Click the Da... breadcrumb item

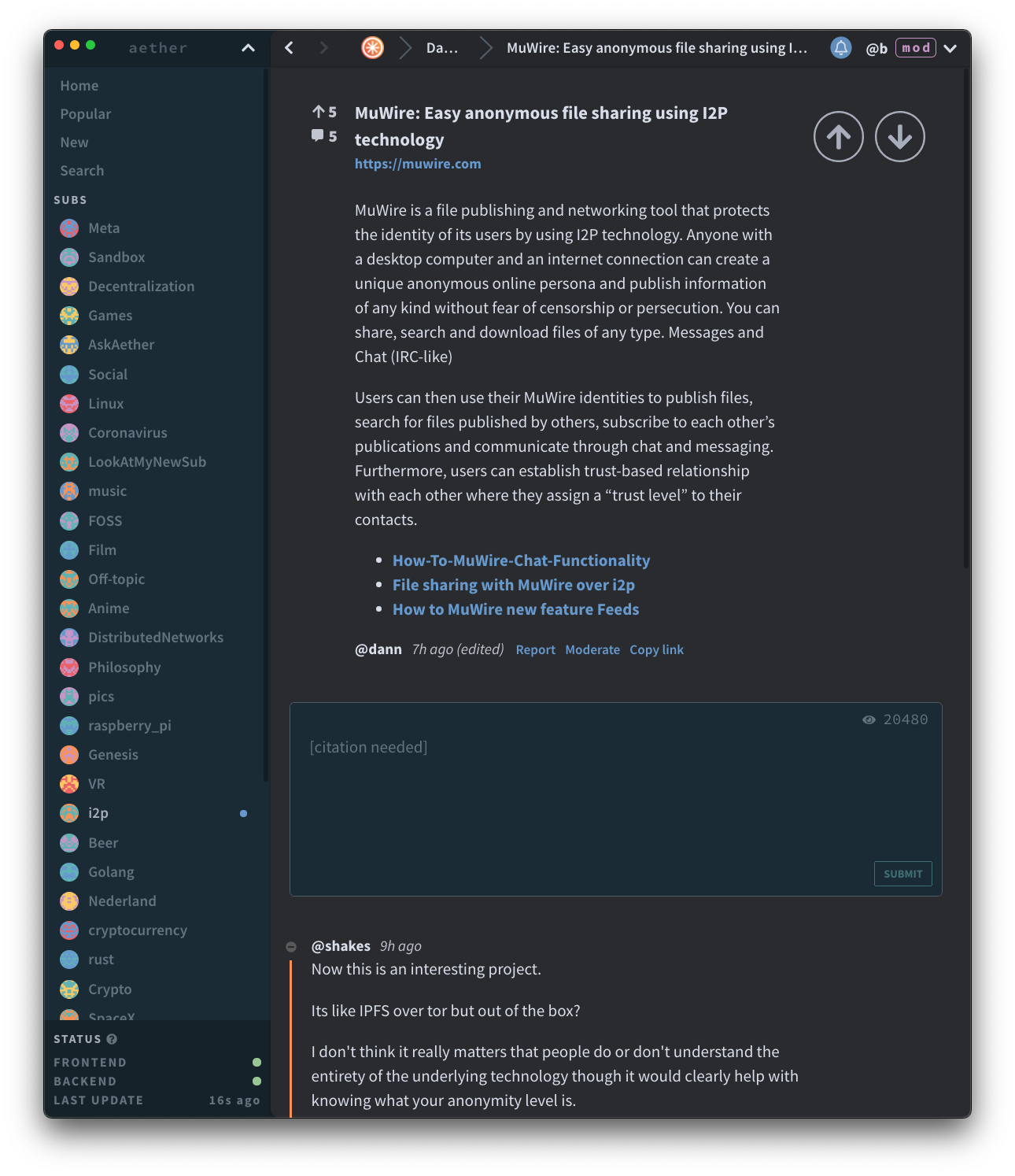(x=442, y=48)
